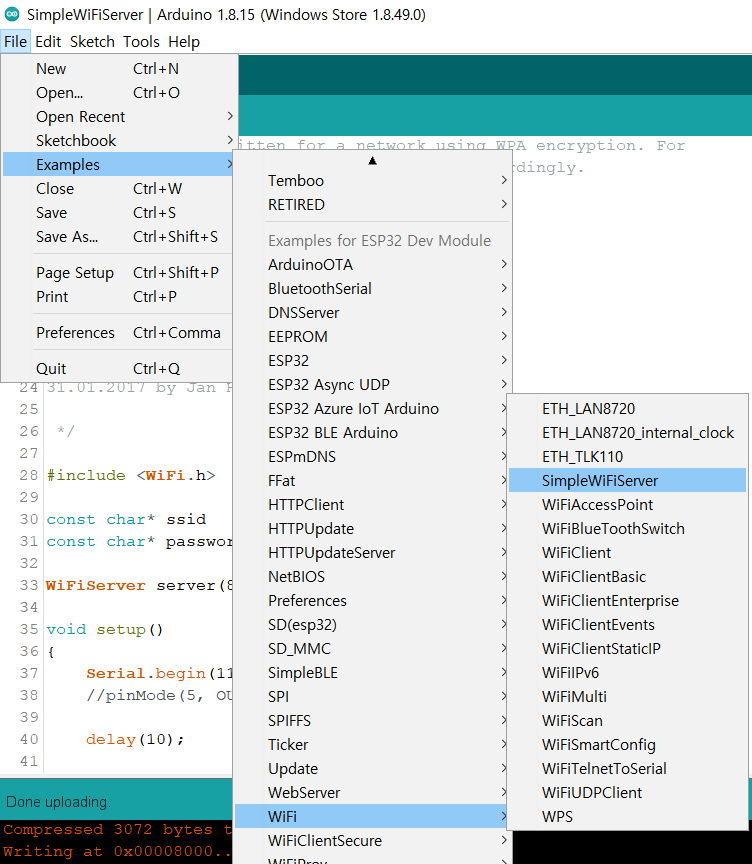Select Preferences from the File menu

coord(75,333)
